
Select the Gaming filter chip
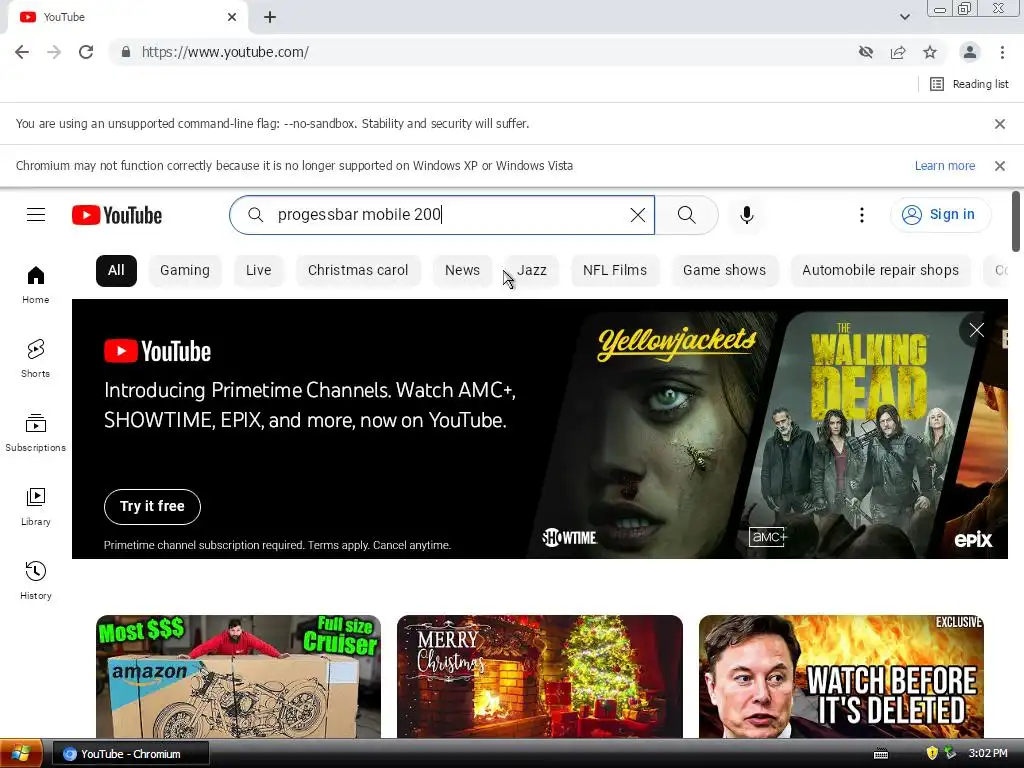click(185, 270)
